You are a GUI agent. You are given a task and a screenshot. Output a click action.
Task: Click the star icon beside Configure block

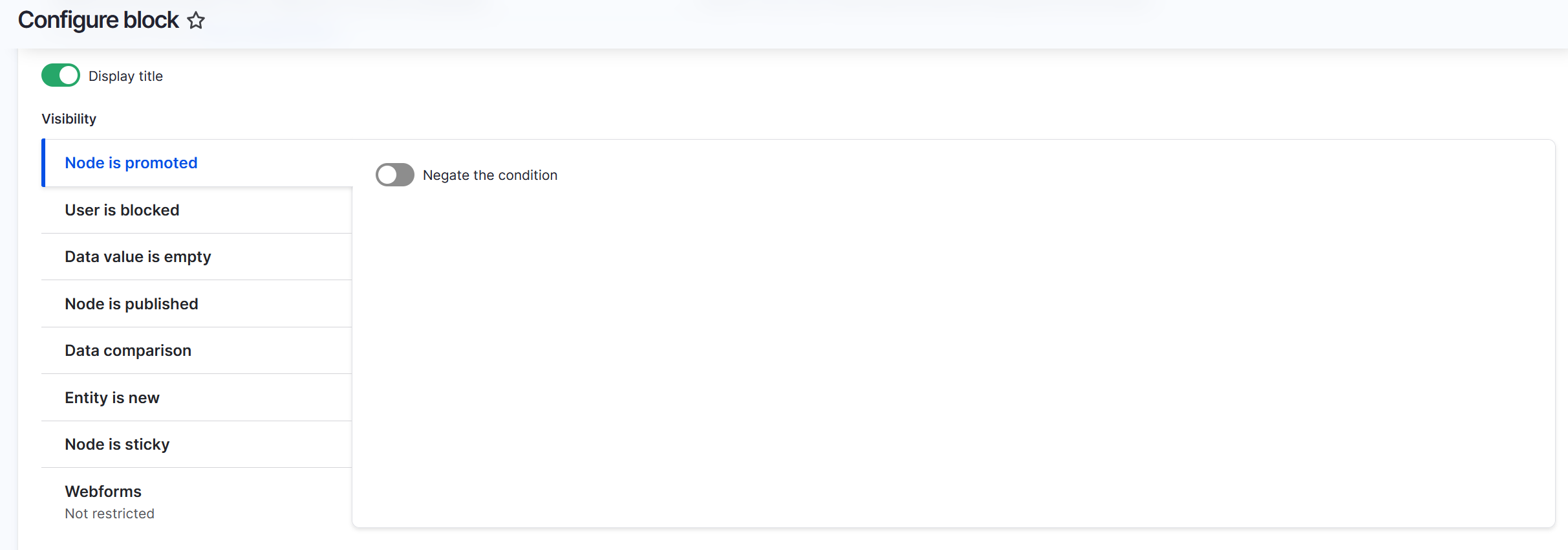196,21
